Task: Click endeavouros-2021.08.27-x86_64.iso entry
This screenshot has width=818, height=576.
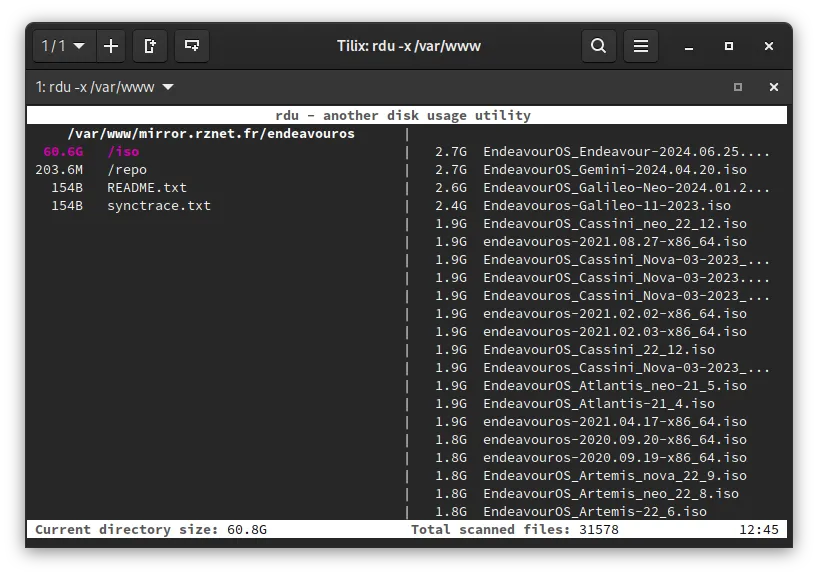Action: tap(614, 241)
